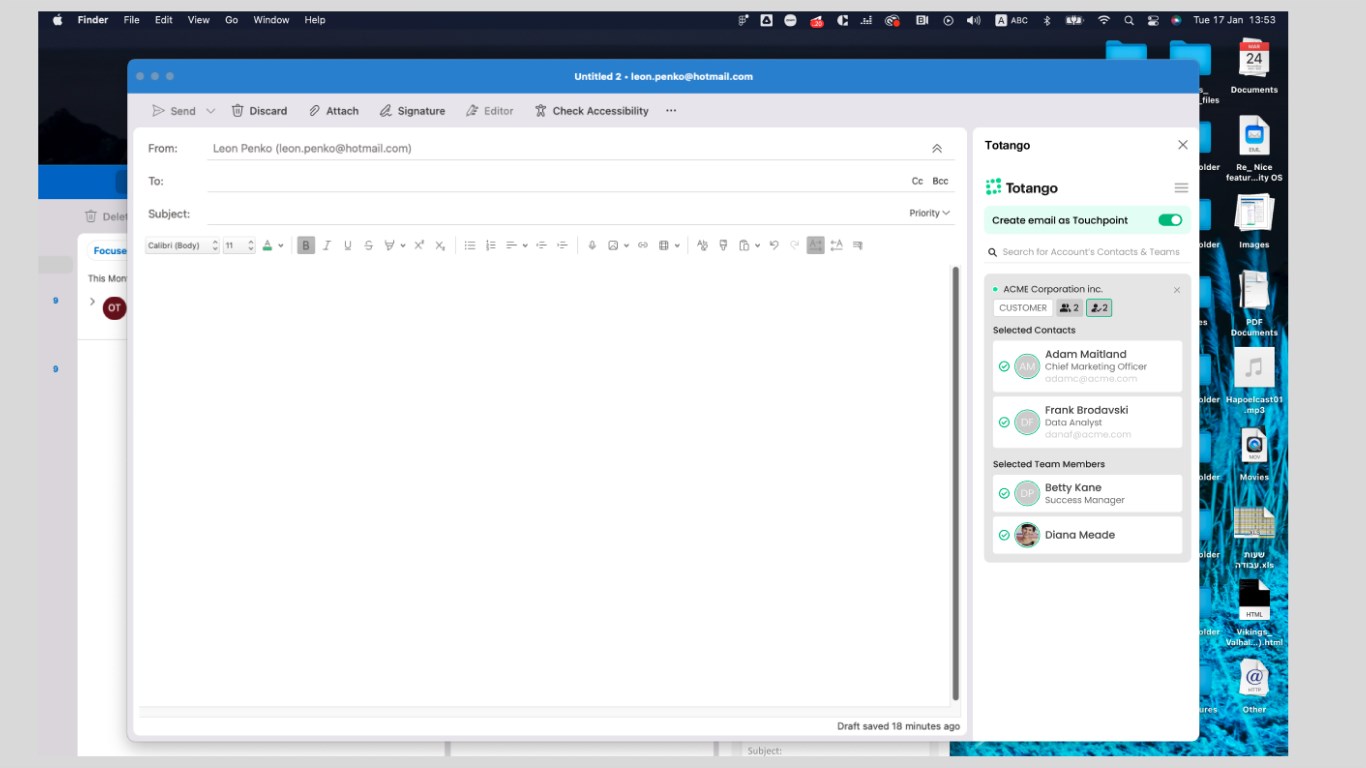Uncheck Adam Maitland contact
Viewport: 1366px width, 768px height.
(1004, 367)
